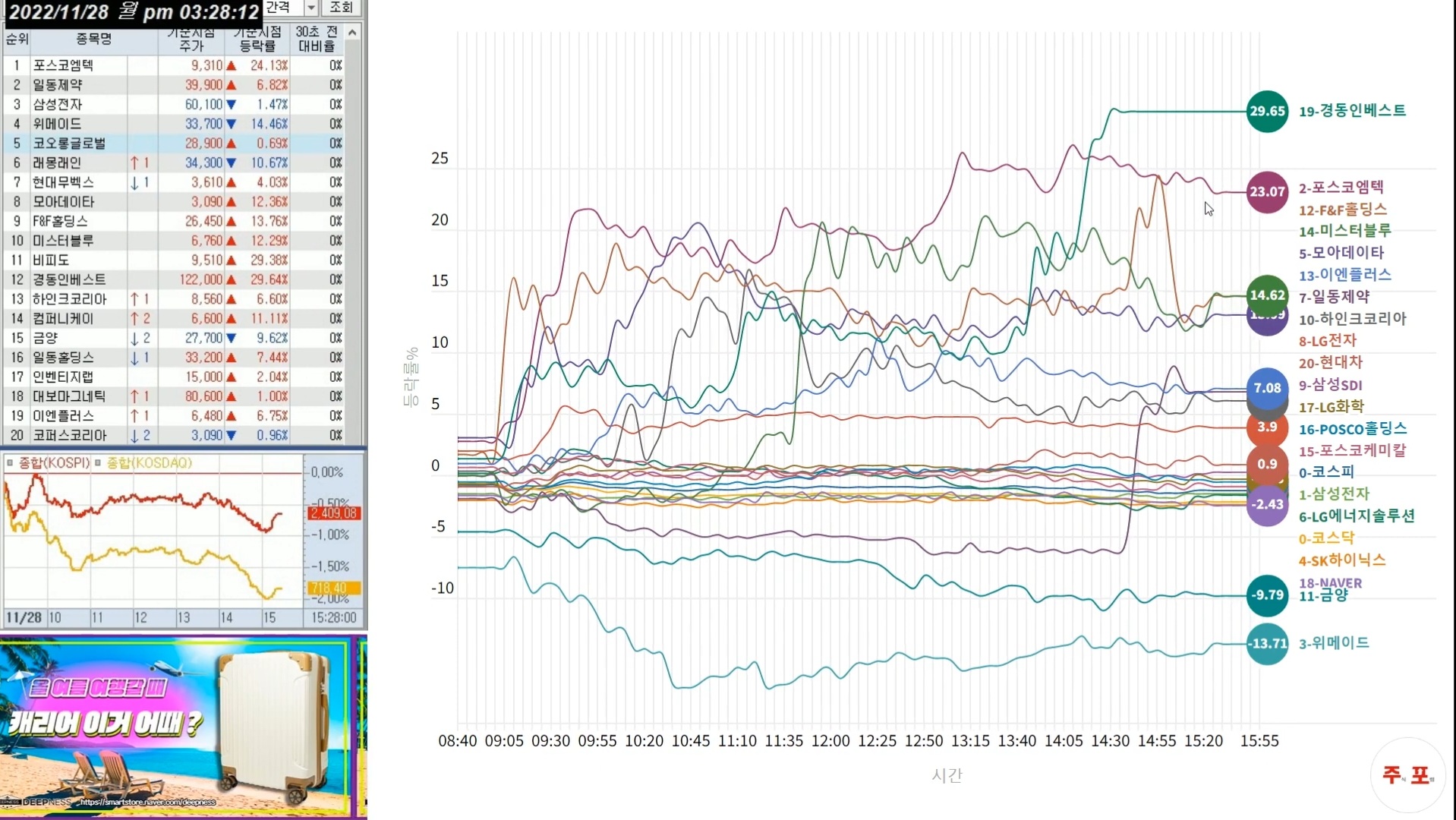
Task: Click the 718.40 KOSDAQ price tag
Action: (x=334, y=588)
